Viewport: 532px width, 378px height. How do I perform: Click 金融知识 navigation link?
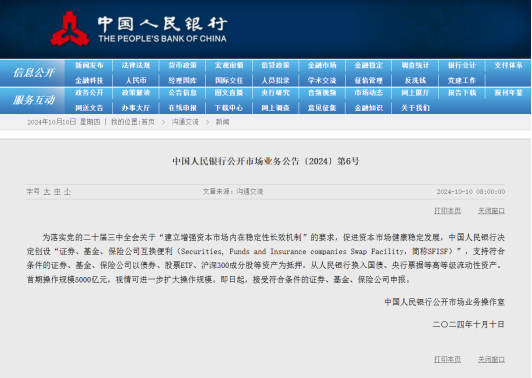(x=369, y=108)
